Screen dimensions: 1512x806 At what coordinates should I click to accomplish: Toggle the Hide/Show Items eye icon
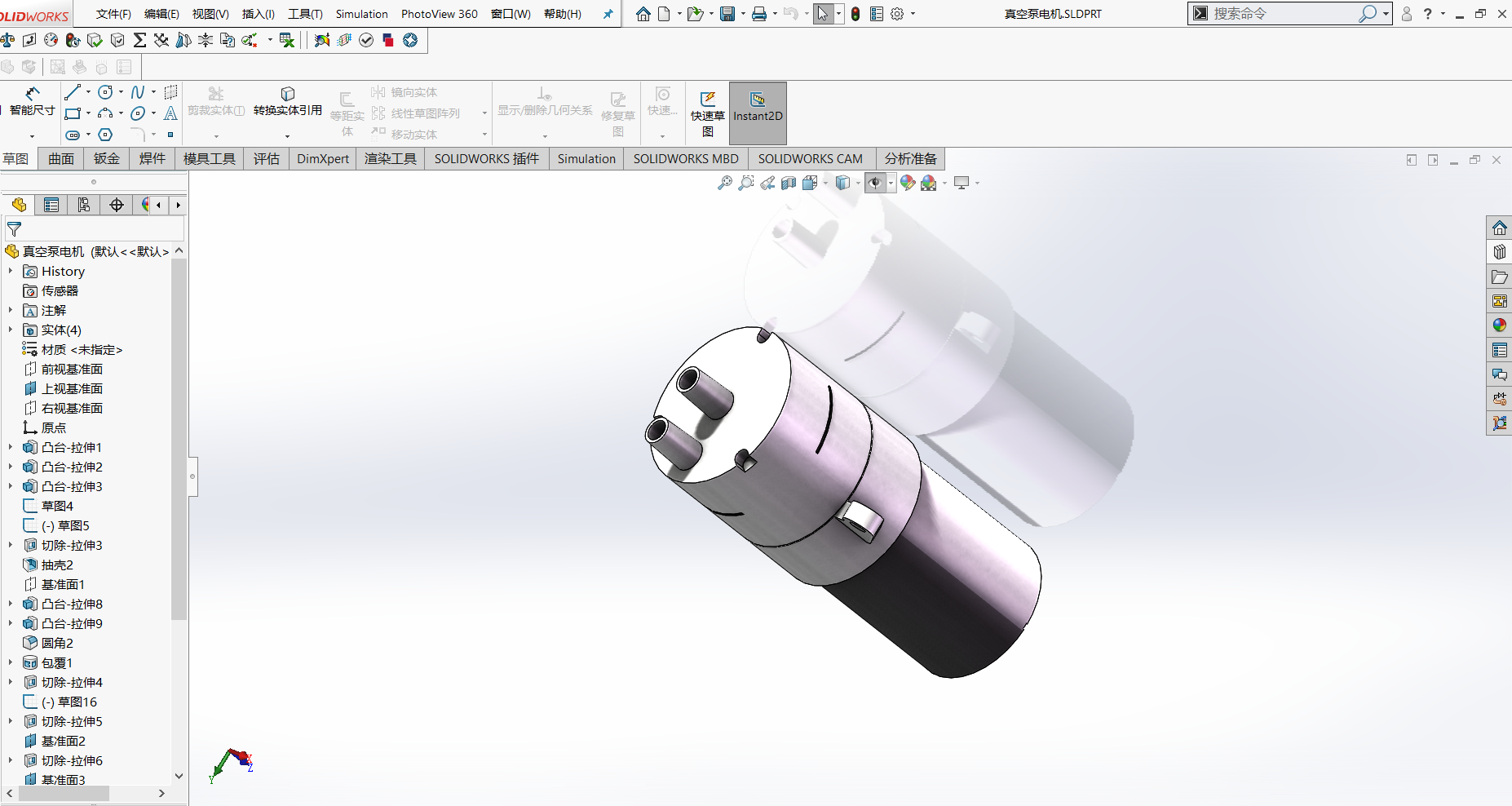click(x=875, y=184)
